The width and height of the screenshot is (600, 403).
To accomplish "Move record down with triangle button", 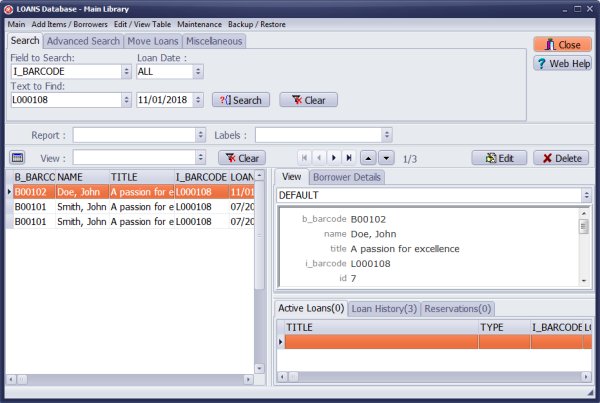I will coord(386,158).
